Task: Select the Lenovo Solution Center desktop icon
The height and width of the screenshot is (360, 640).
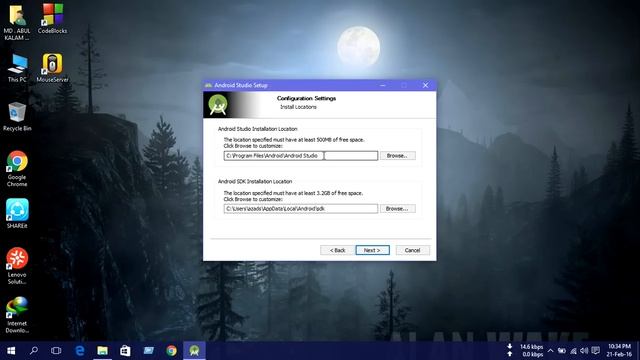Action: pos(17,266)
